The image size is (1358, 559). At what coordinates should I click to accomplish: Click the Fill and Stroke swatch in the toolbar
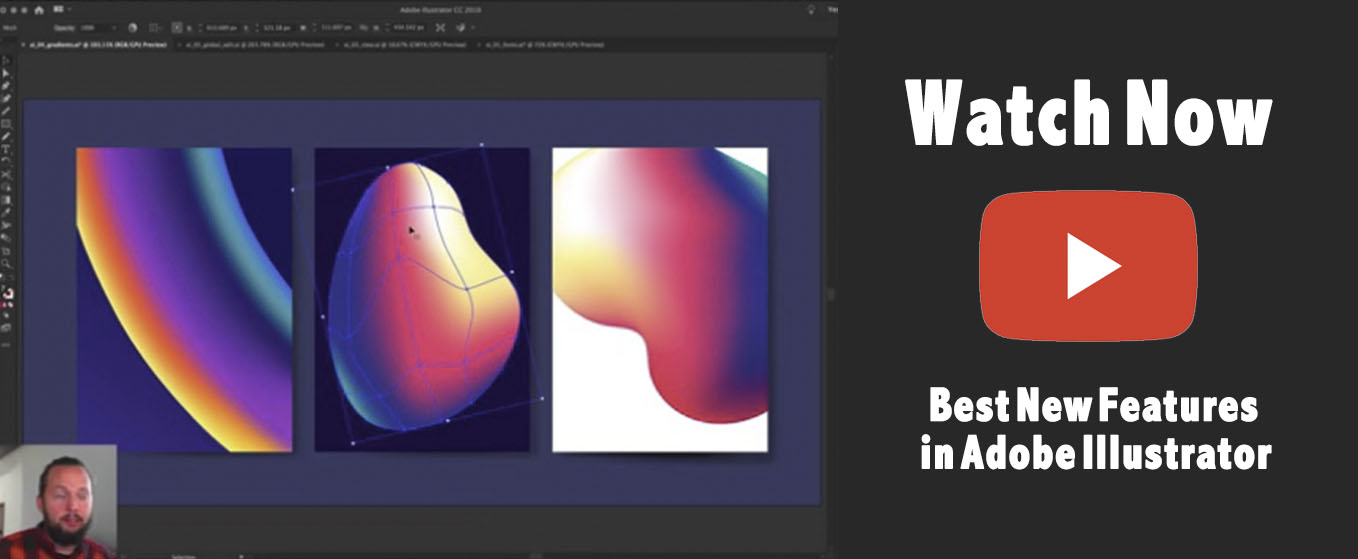click(7, 295)
